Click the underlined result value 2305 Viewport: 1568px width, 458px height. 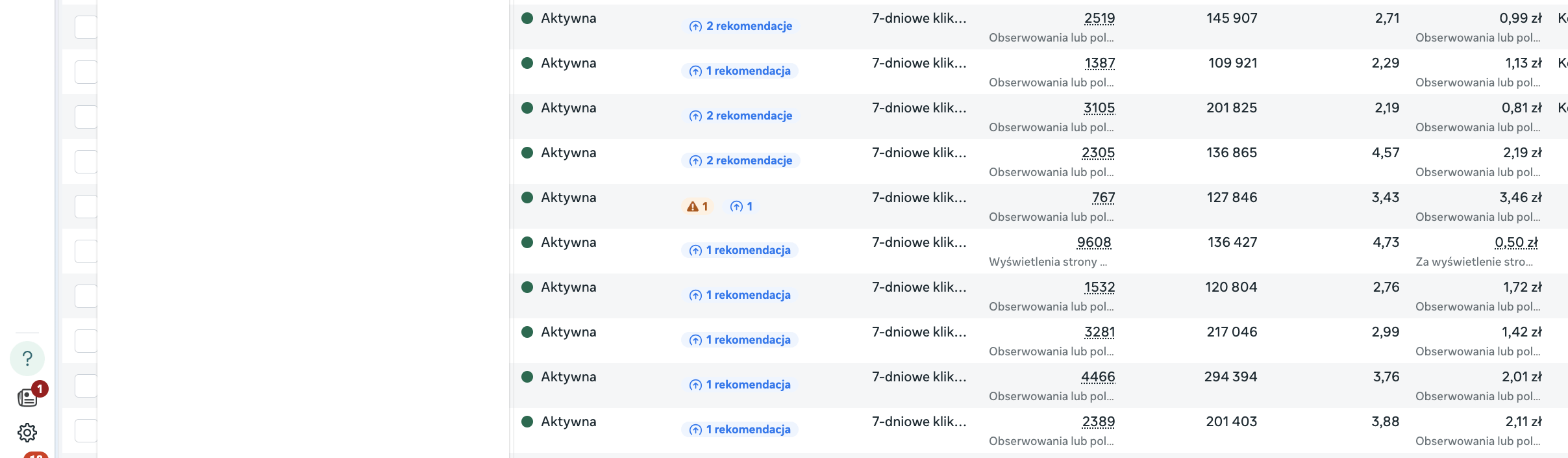(x=1098, y=153)
